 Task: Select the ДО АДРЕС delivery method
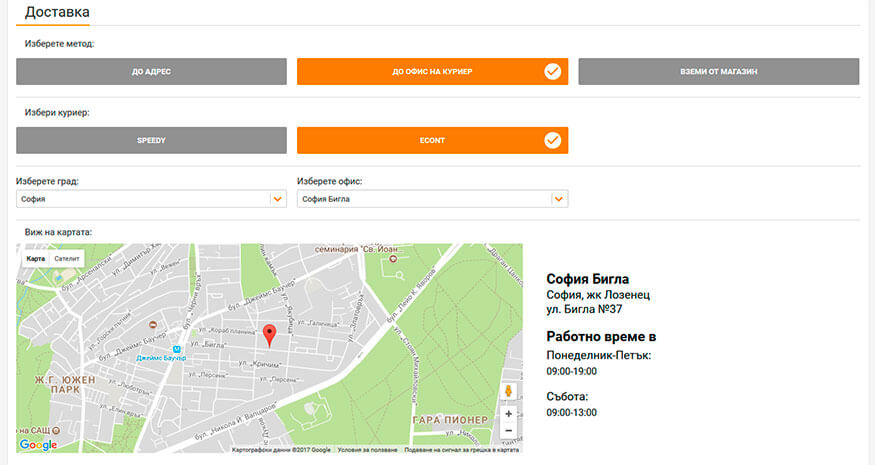151,71
